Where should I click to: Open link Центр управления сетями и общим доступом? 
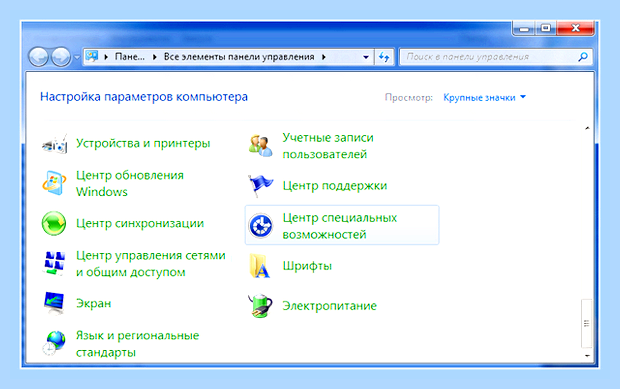(151, 264)
